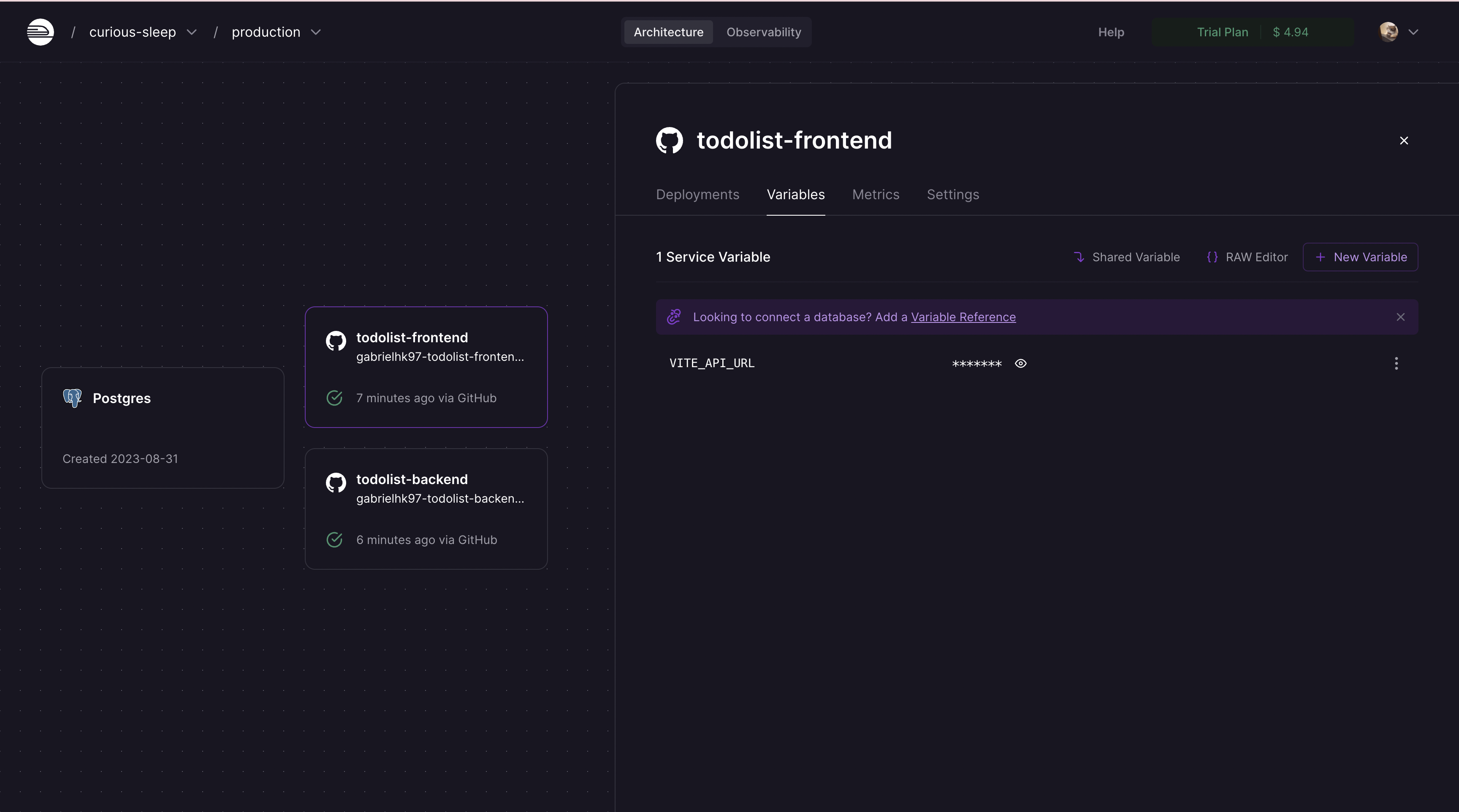Expand the curious-sleep project dropdown
This screenshot has width=1459, height=812.
pyautogui.click(x=192, y=32)
